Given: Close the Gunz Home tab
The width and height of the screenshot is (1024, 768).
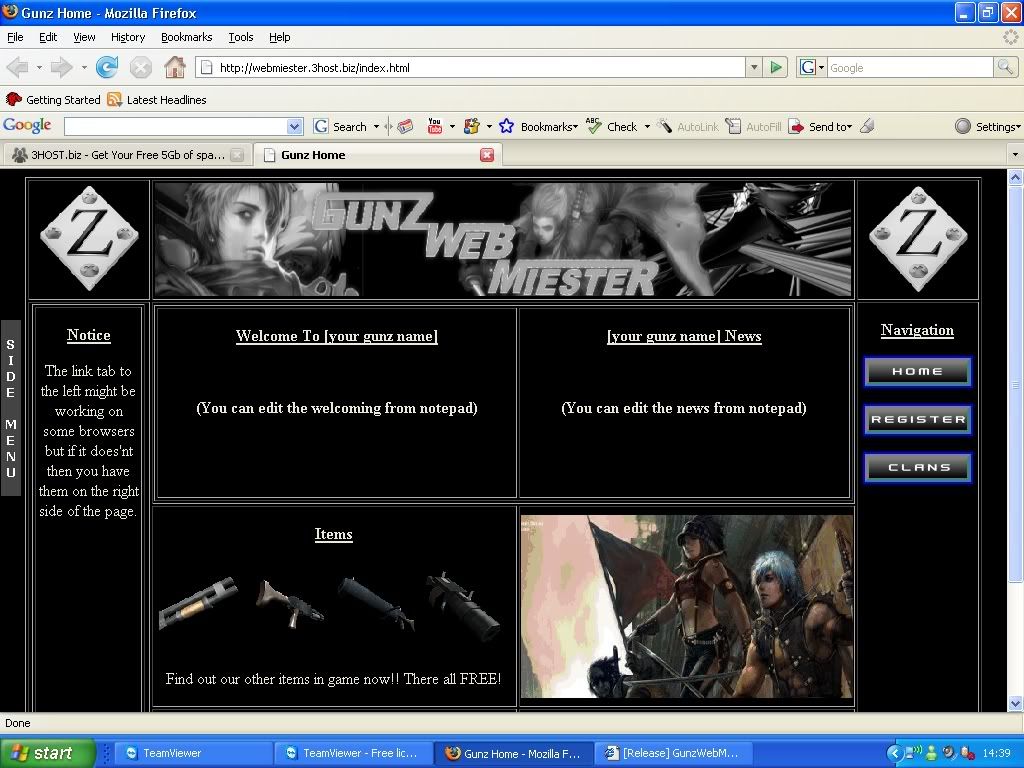Looking at the screenshot, I should pos(487,155).
